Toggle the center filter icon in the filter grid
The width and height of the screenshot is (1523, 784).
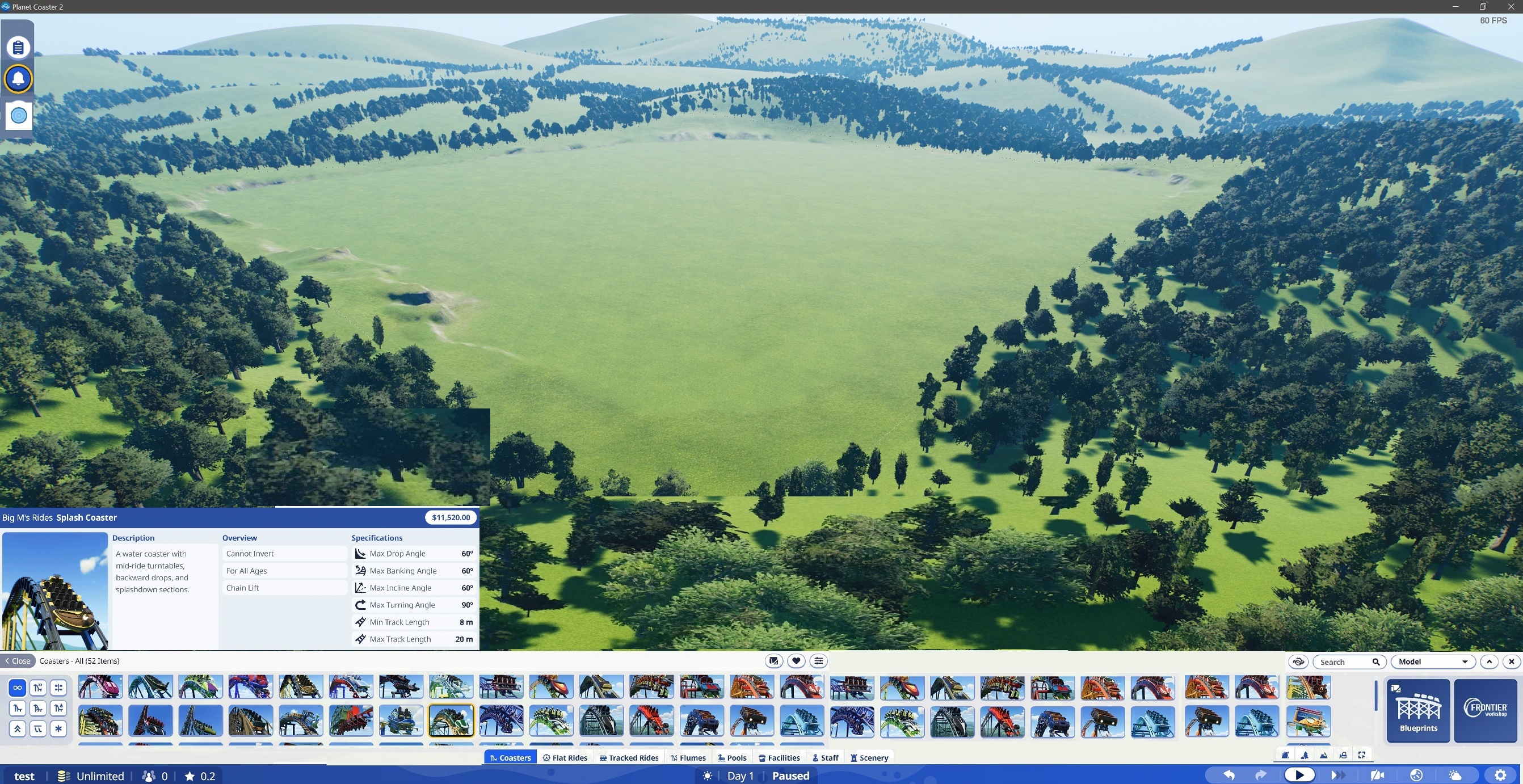(39, 708)
